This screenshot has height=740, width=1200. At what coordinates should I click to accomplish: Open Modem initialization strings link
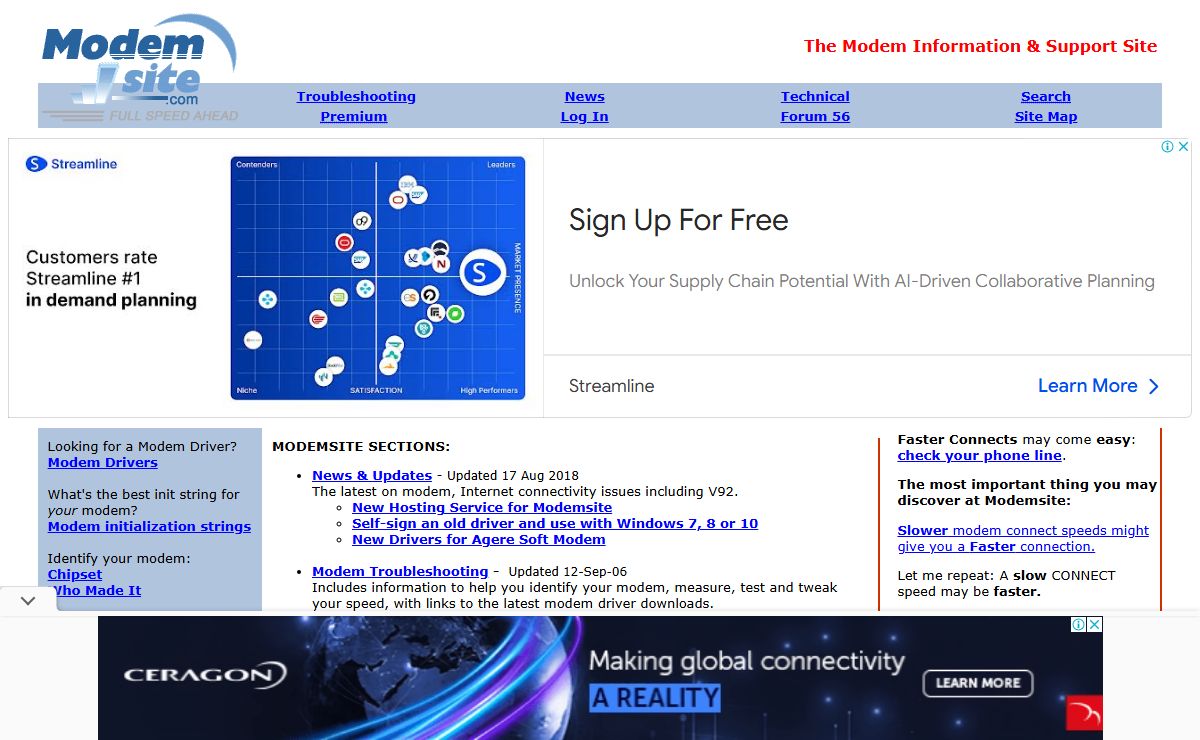click(149, 527)
